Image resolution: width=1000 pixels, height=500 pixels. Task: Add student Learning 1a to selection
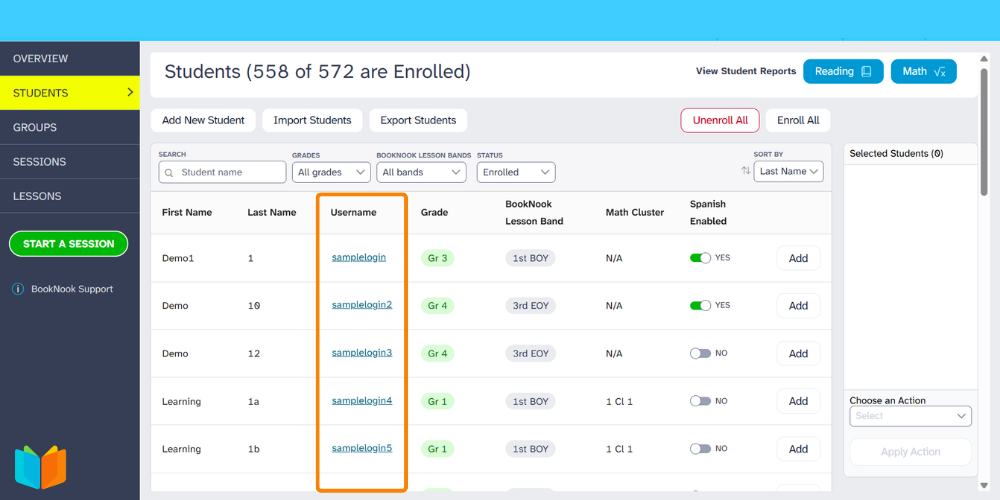tap(798, 401)
